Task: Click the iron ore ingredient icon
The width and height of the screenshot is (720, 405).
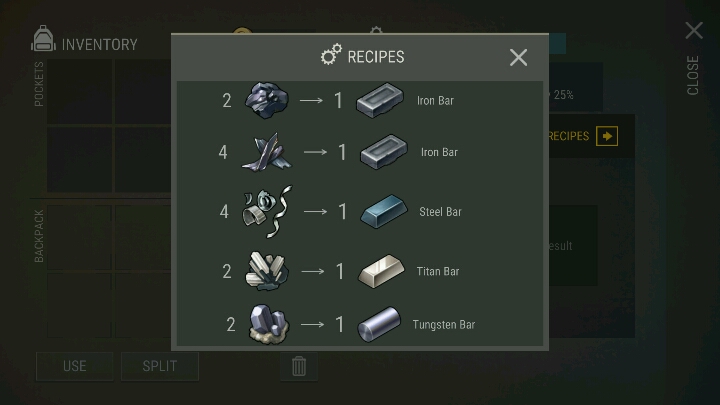Action: [x=267, y=100]
